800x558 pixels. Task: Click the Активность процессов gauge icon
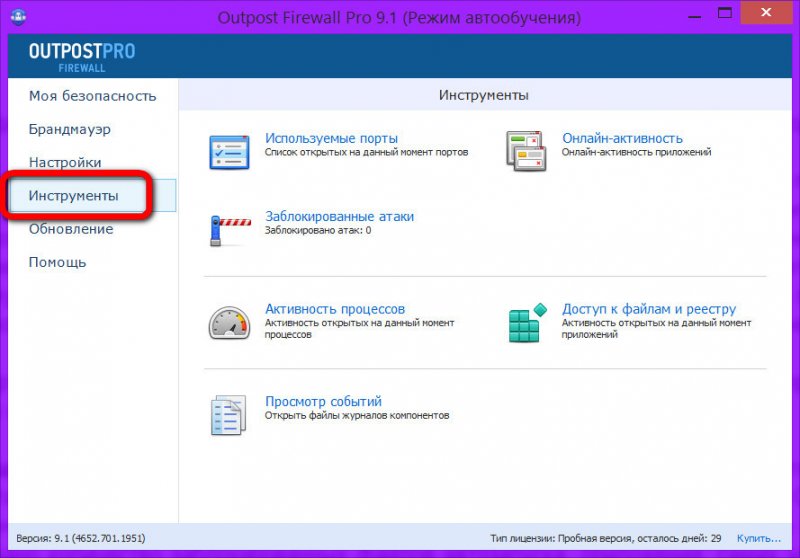[230, 322]
